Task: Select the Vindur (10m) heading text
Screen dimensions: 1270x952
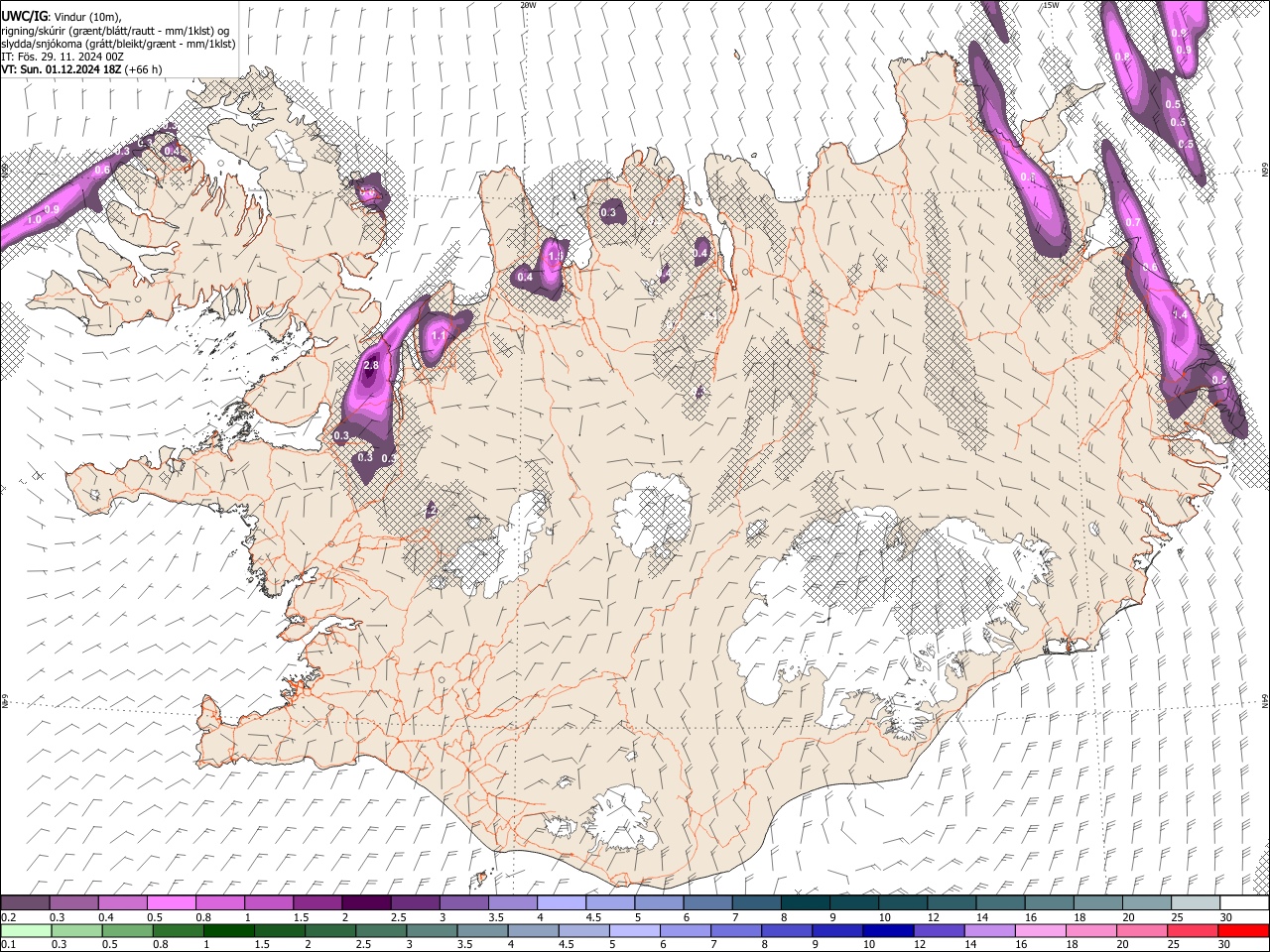Action: (87, 17)
